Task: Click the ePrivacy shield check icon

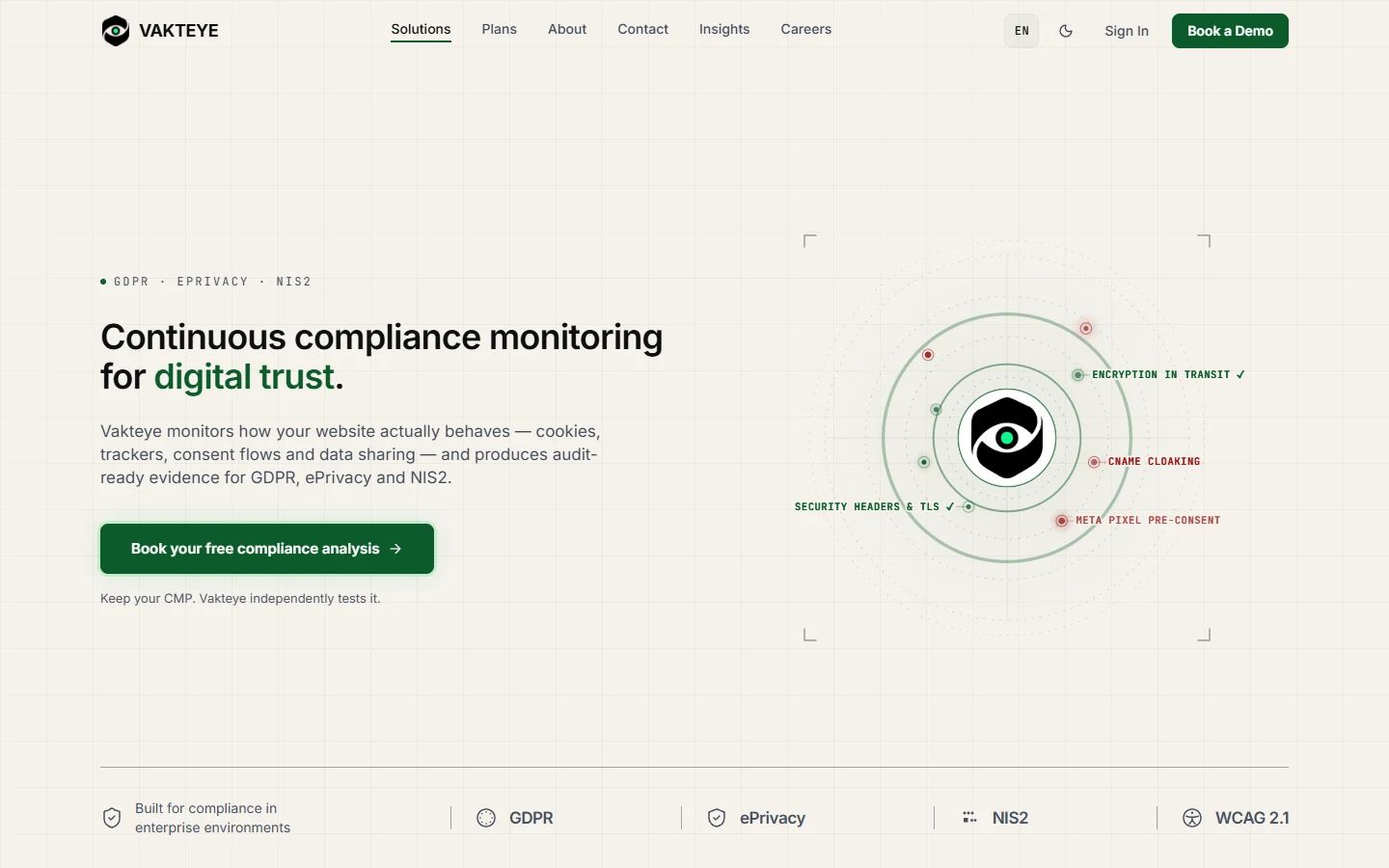Action: point(717,818)
